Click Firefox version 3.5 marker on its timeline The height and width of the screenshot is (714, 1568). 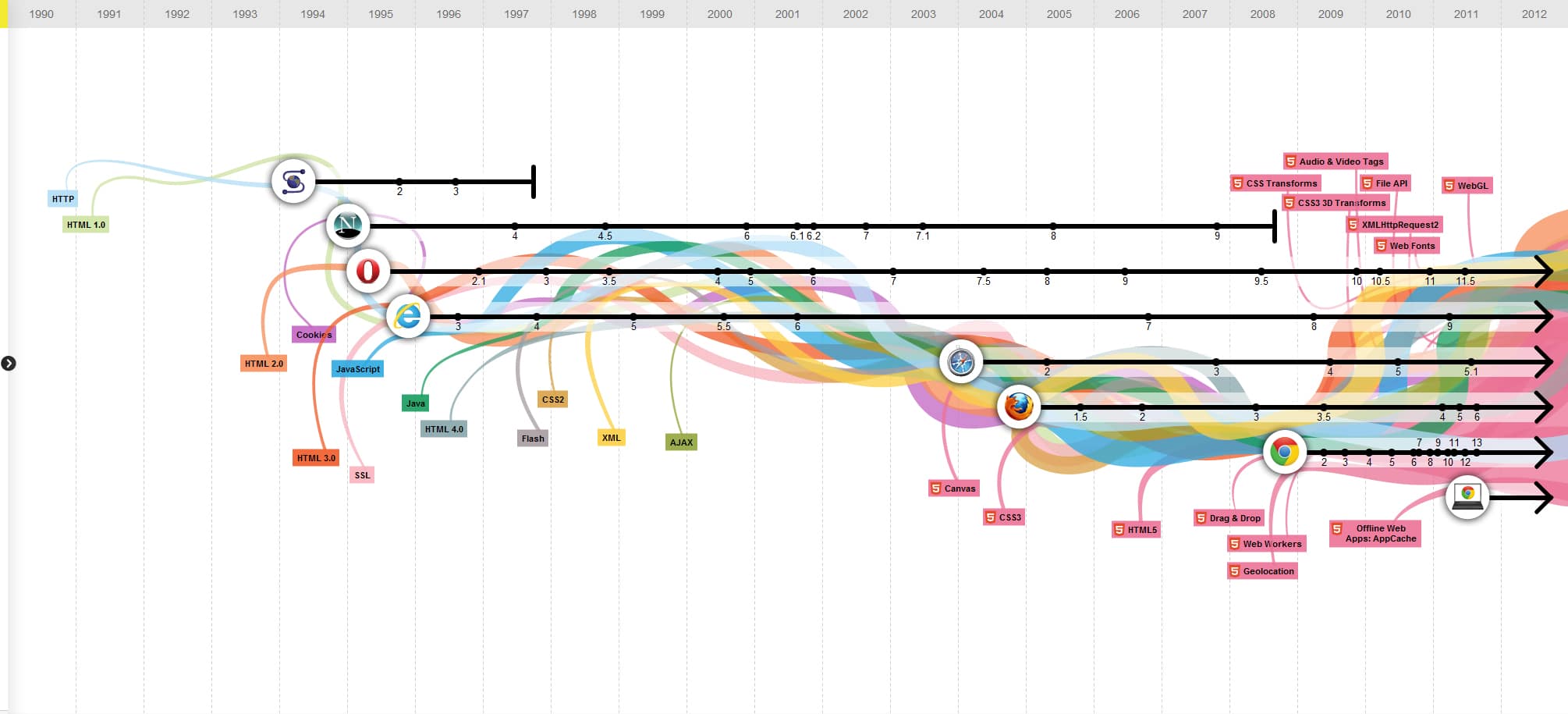(1323, 407)
